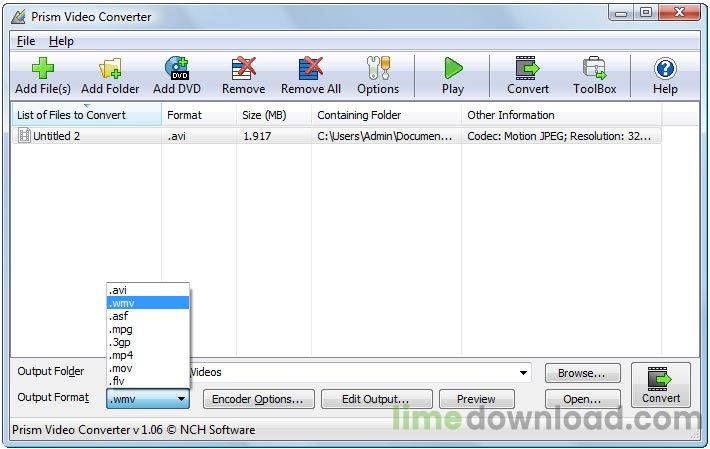
Task: Select the Add DVD toolbar icon
Action: 177,68
